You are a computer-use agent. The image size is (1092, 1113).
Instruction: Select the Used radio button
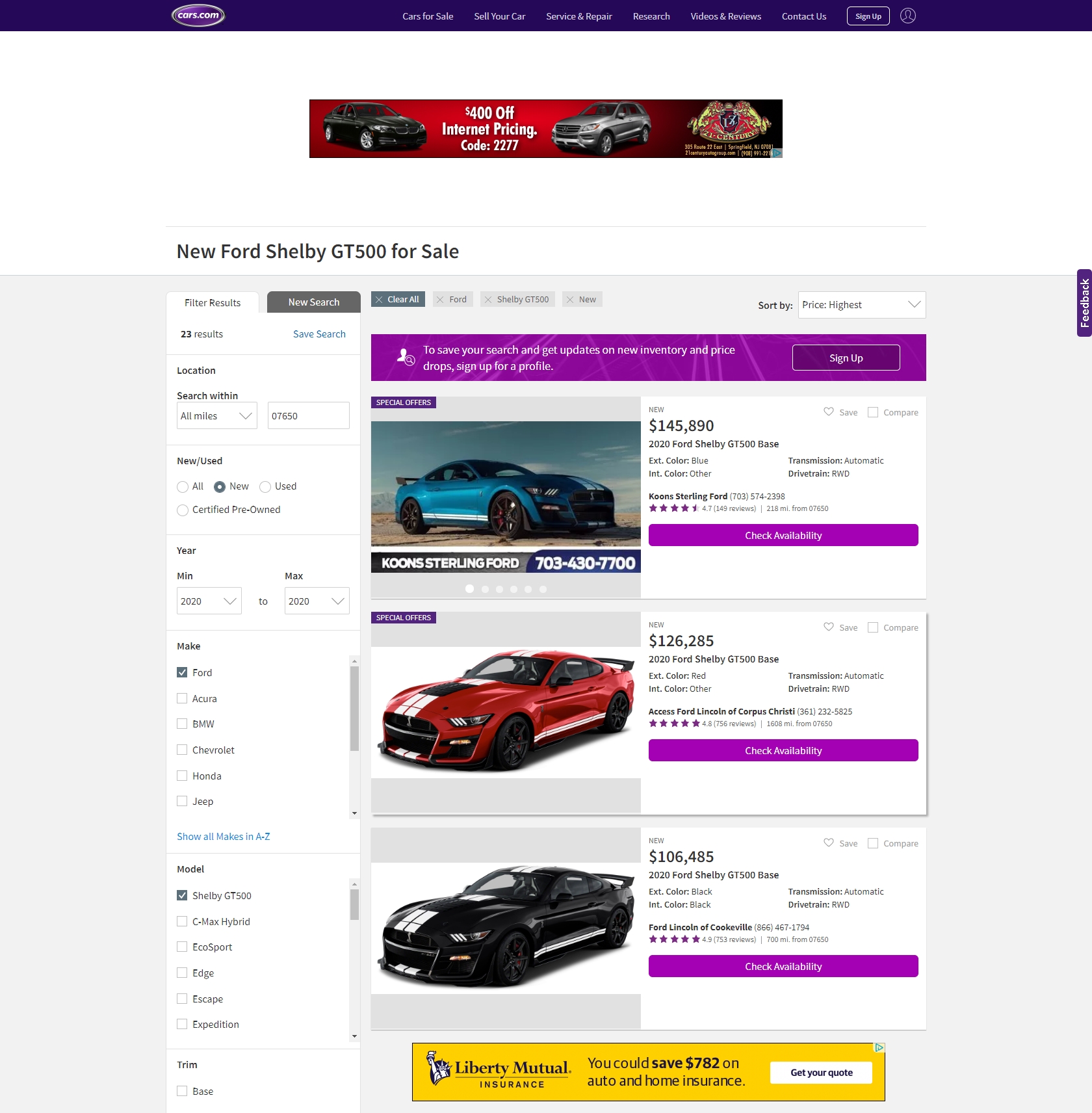265,487
